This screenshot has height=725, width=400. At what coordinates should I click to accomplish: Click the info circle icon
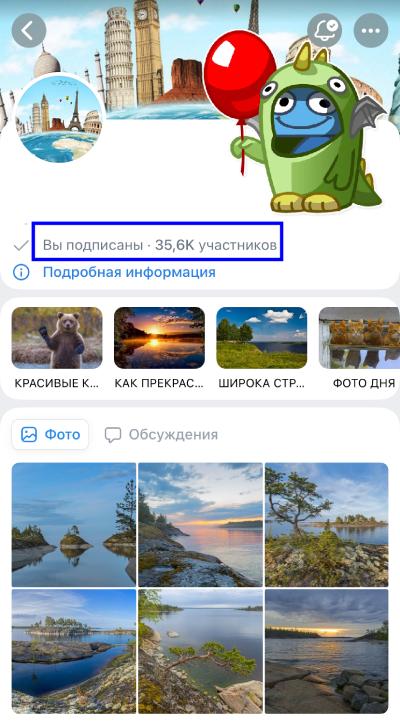[x=21, y=272]
